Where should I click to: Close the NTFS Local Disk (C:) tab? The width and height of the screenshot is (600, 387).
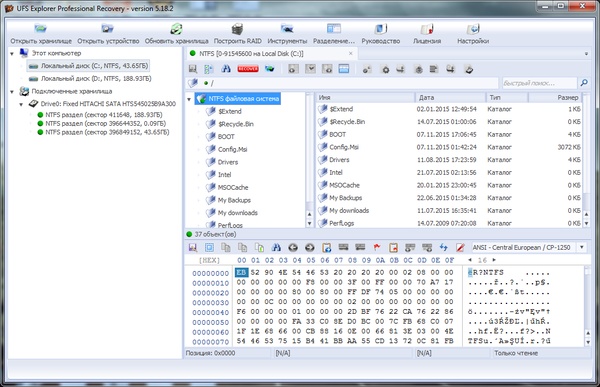[351, 54]
